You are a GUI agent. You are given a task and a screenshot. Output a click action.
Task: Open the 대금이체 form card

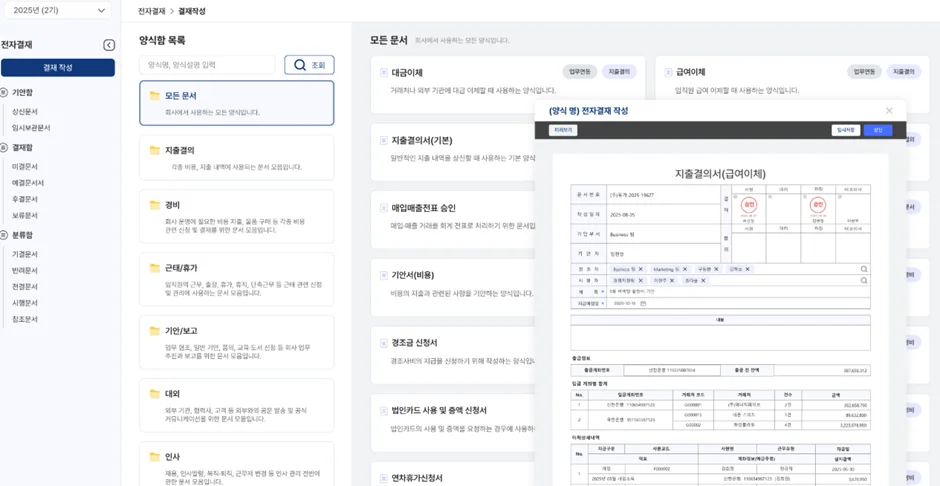click(508, 84)
